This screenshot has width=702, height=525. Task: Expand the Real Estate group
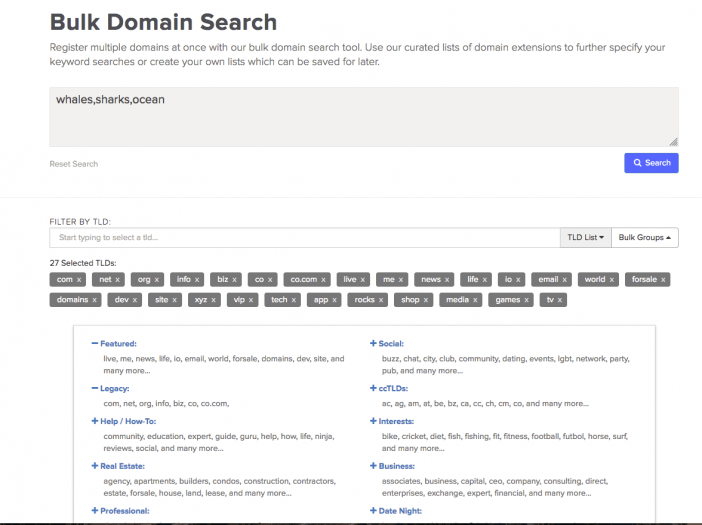(118, 466)
